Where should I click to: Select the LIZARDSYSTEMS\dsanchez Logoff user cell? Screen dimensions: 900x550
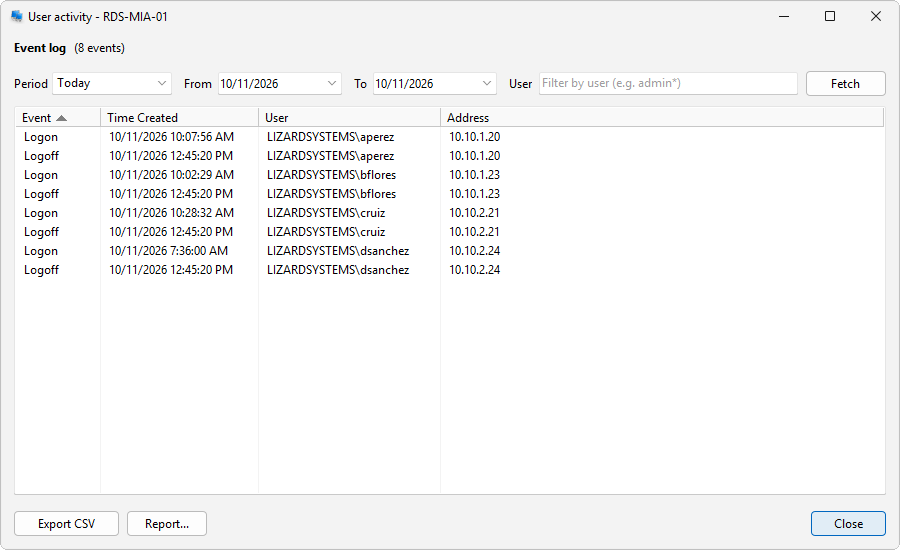(338, 269)
